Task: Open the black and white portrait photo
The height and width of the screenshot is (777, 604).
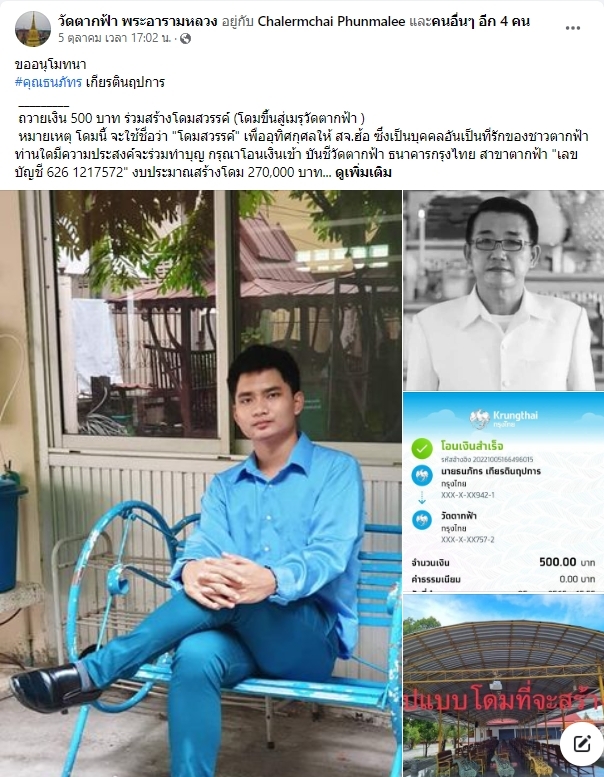Action: (x=504, y=290)
